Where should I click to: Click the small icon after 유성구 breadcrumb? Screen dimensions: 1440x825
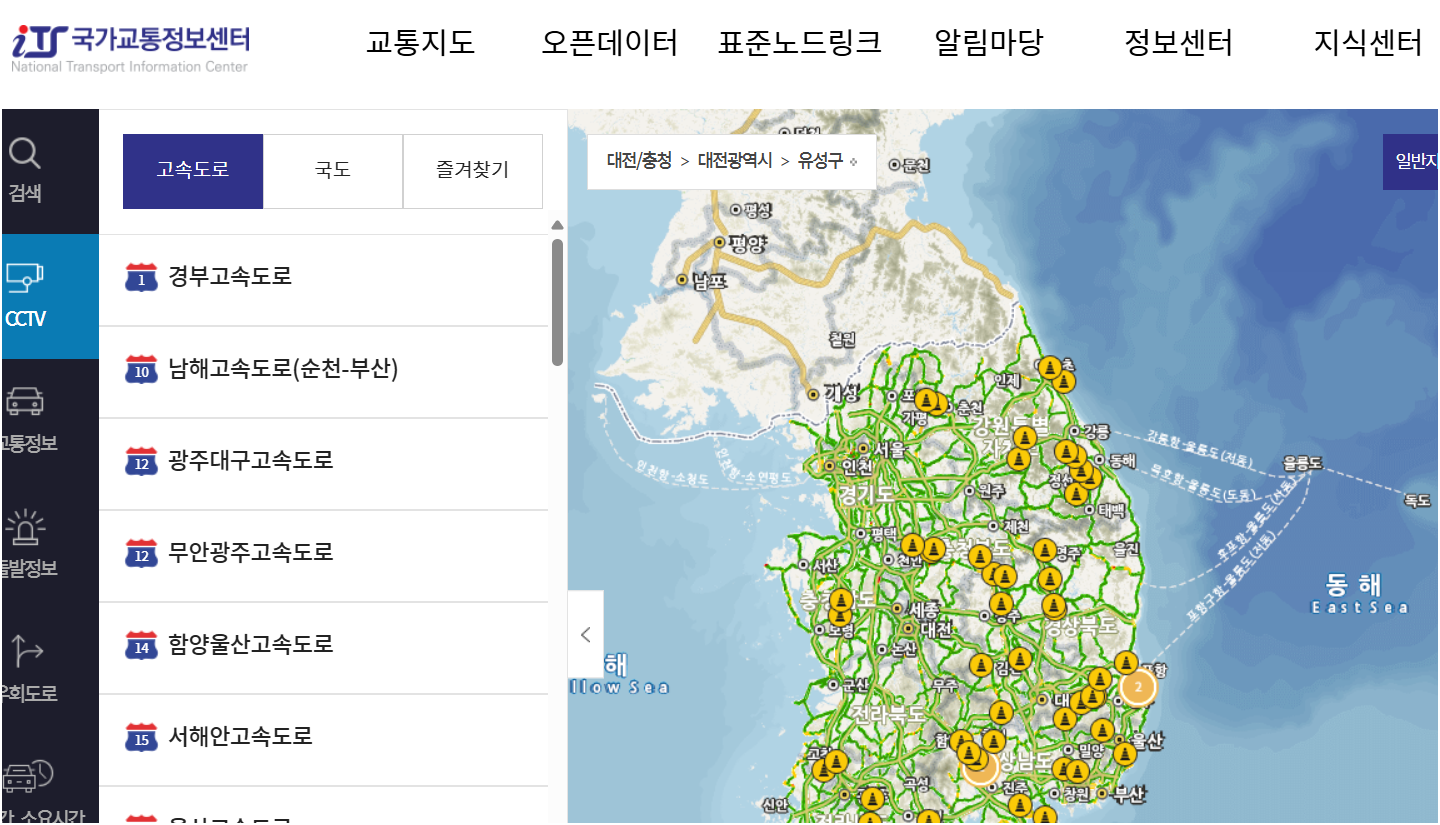tap(853, 161)
